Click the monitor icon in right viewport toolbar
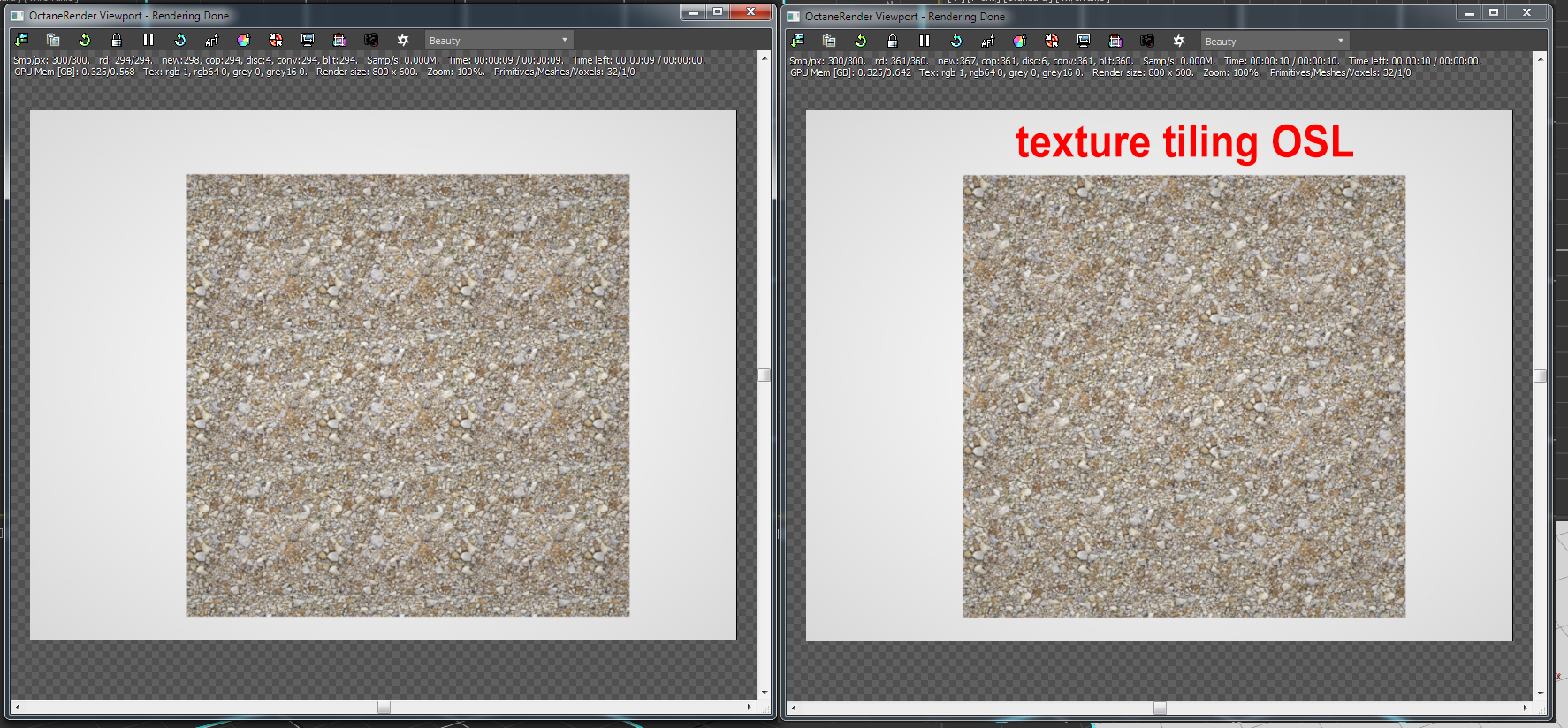This screenshot has width=1568, height=728. [1084, 41]
